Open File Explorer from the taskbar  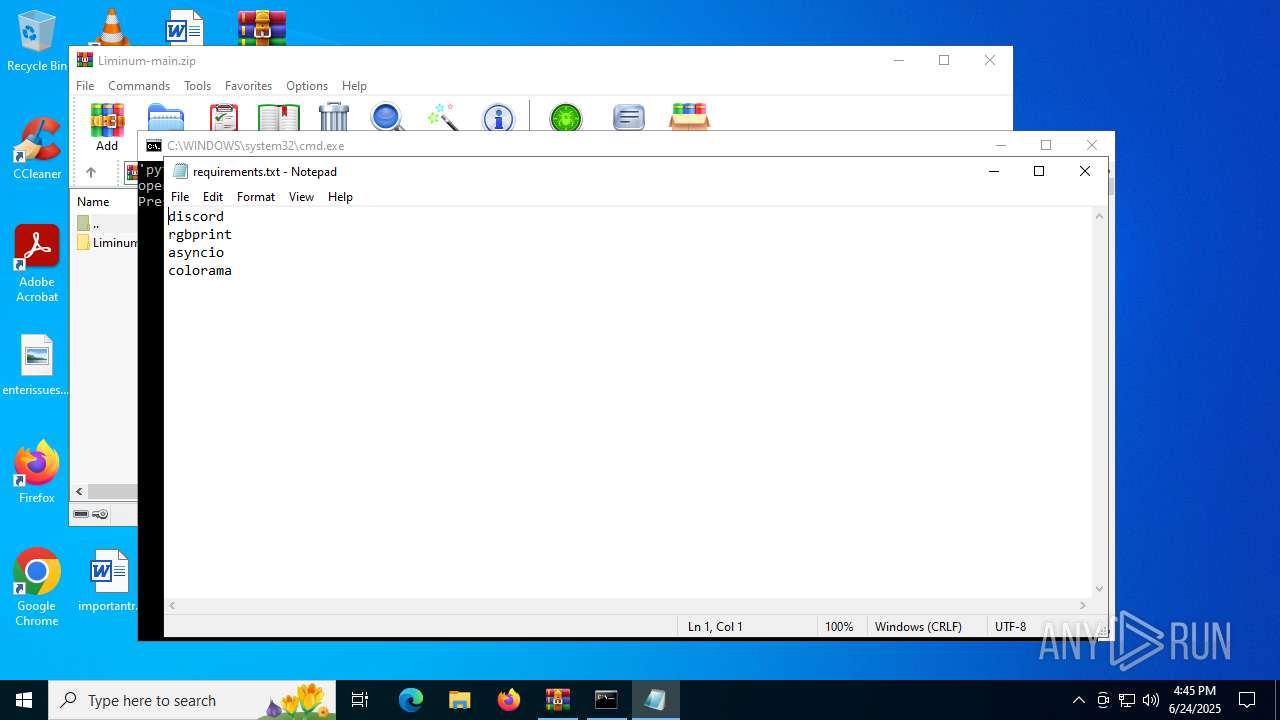click(x=460, y=700)
